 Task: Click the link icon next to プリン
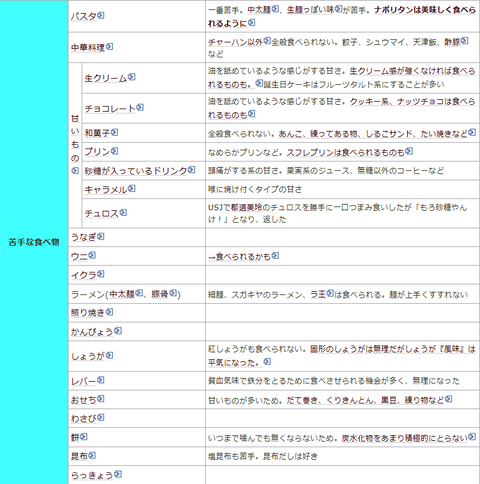(x=114, y=151)
